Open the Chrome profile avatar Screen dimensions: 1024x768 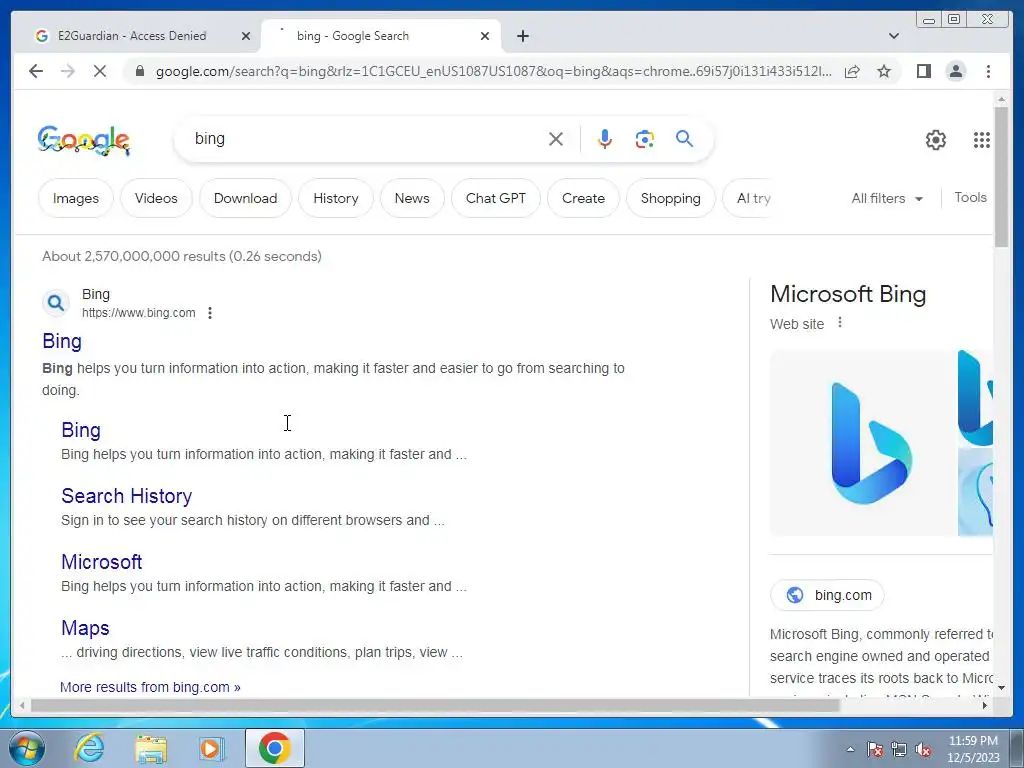click(956, 71)
